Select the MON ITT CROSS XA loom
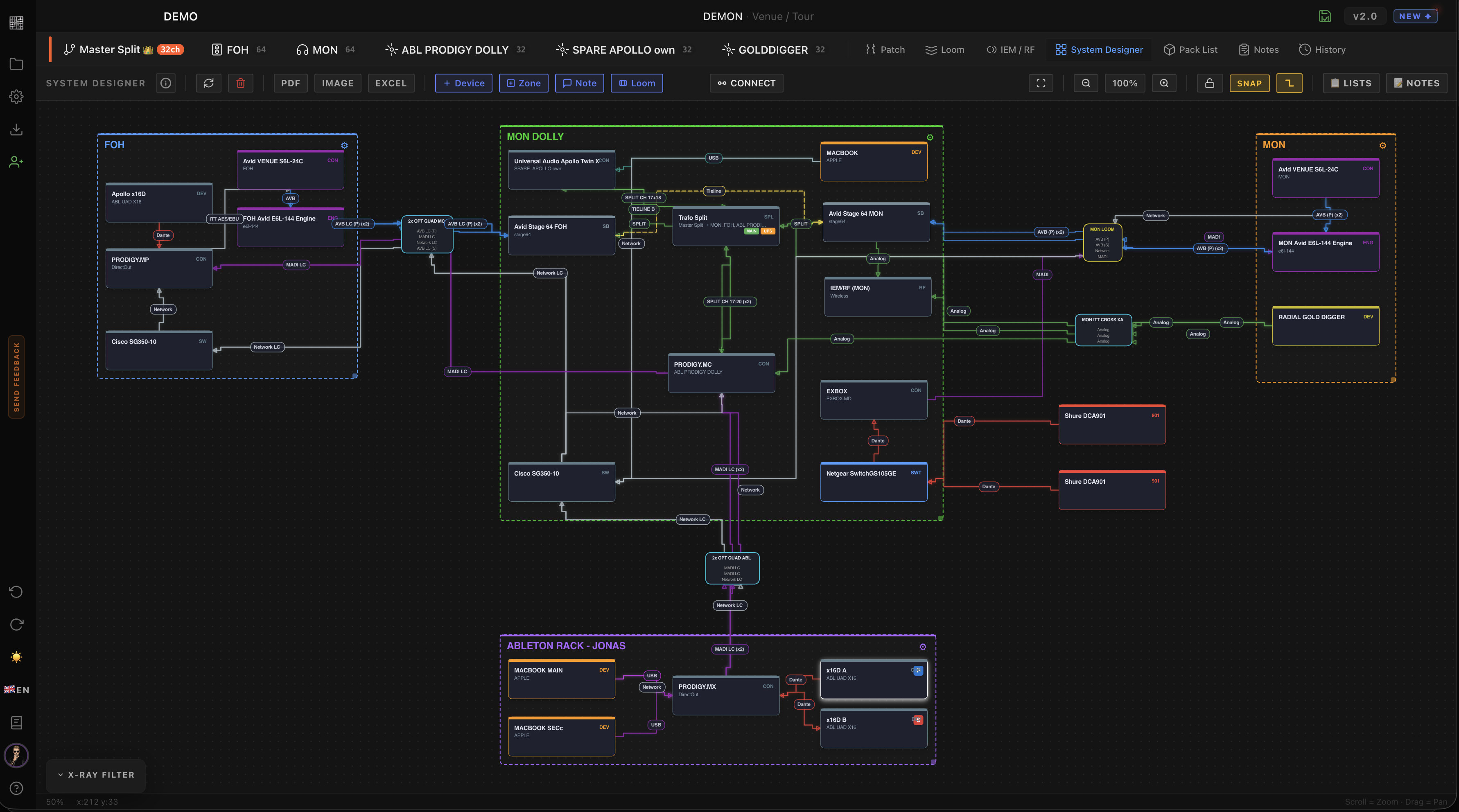1459x812 pixels. coord(1103,330)
